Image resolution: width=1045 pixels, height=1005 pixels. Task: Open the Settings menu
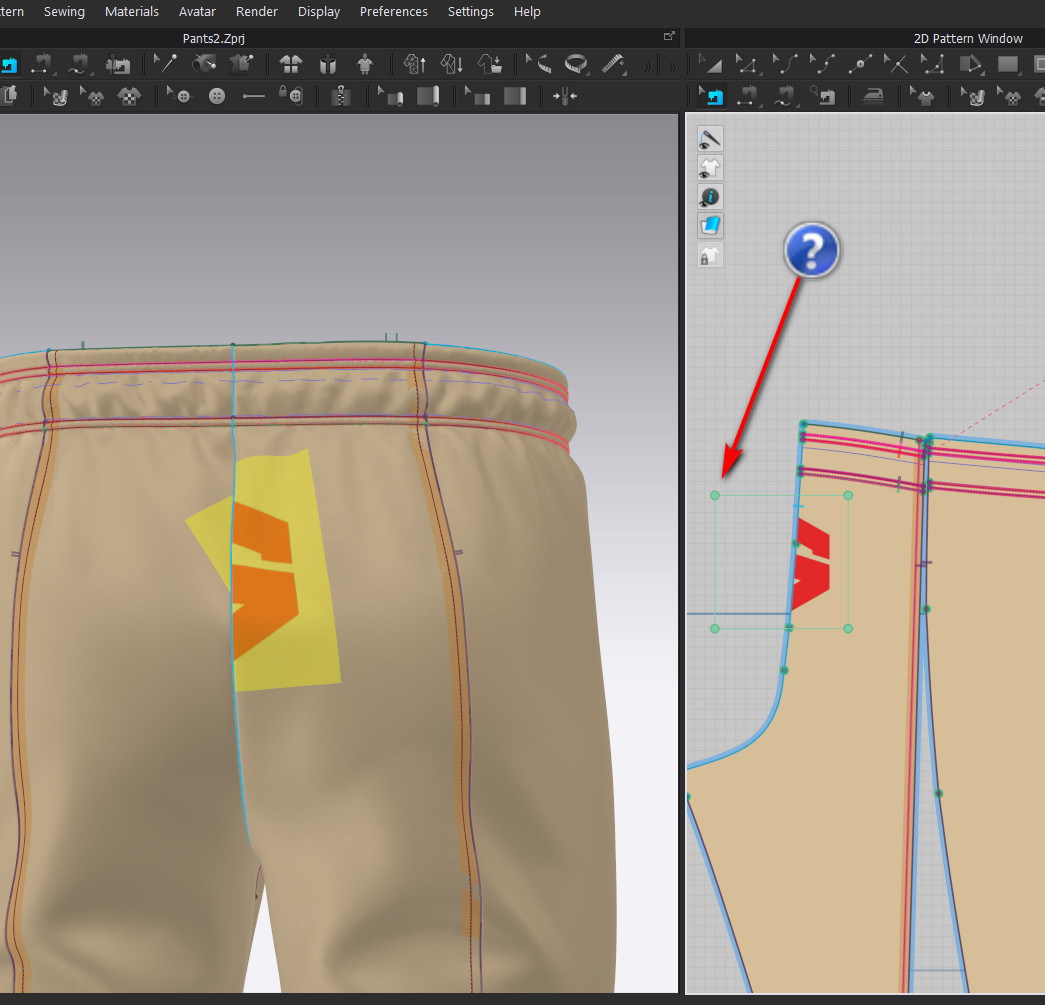[x=471, y=11]
